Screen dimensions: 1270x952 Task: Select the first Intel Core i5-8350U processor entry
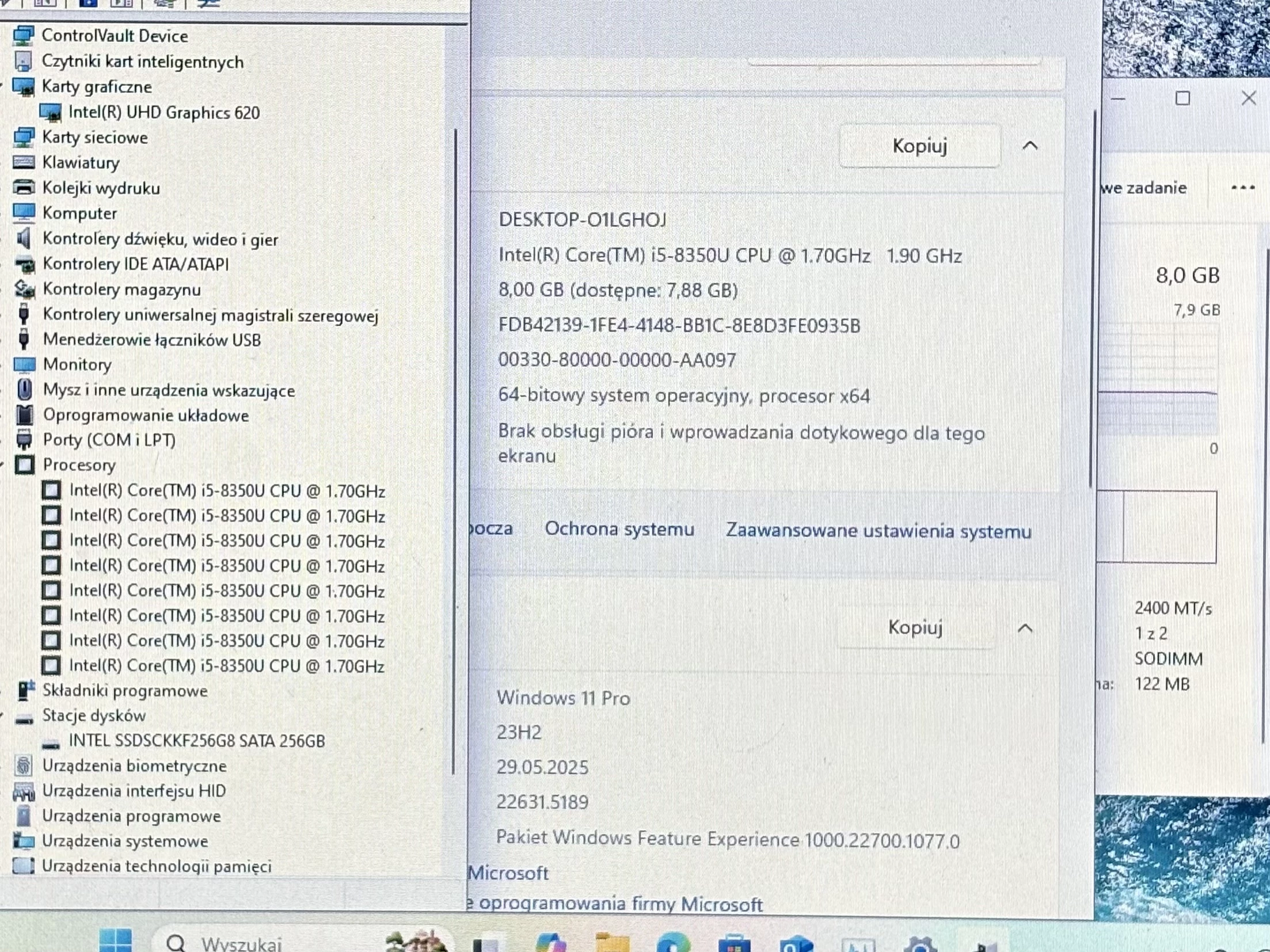227,491
